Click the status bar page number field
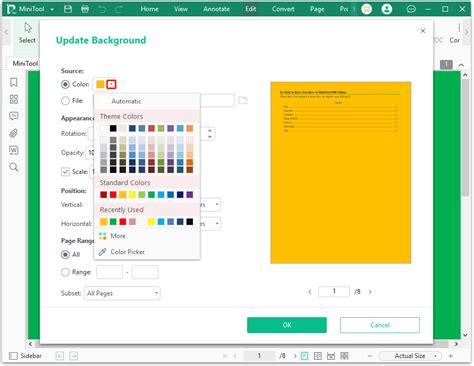 [x=259, y=356]
